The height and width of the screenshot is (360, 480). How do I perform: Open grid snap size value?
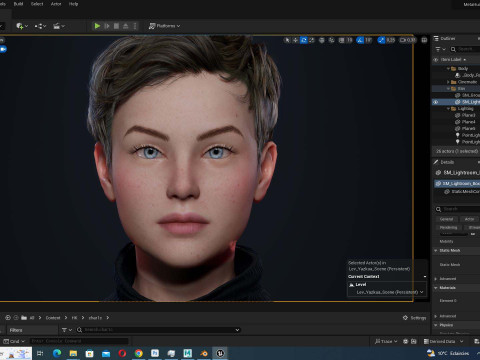(x=349, y=40)
